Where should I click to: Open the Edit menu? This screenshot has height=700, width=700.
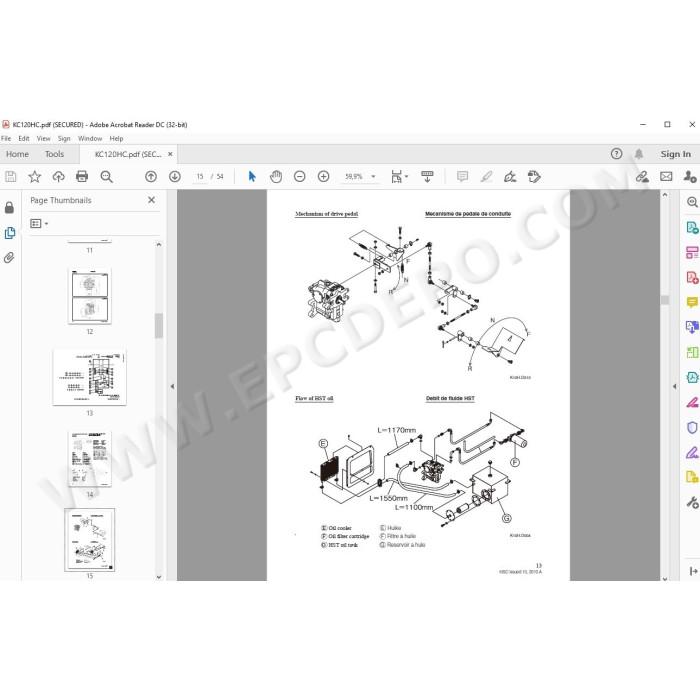pyautogui.click(x=24, y=138)
